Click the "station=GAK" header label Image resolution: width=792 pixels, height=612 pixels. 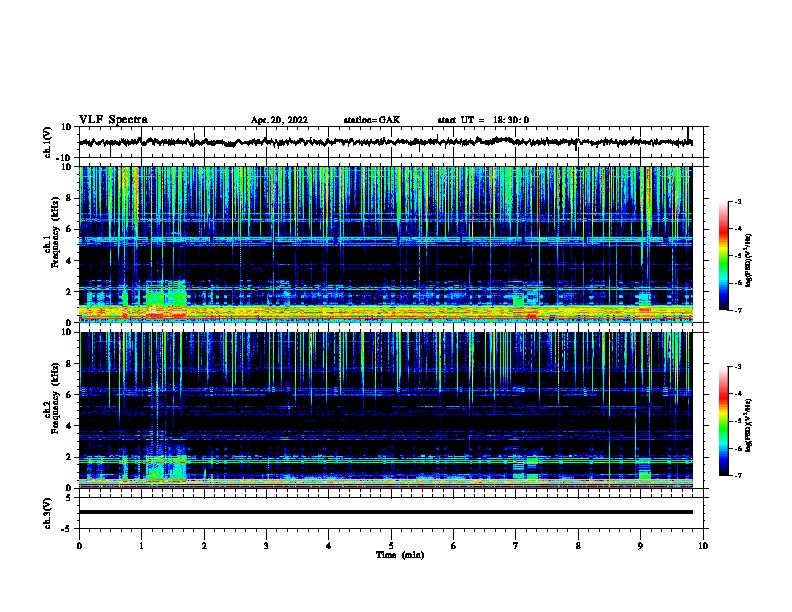pos(372,120)
